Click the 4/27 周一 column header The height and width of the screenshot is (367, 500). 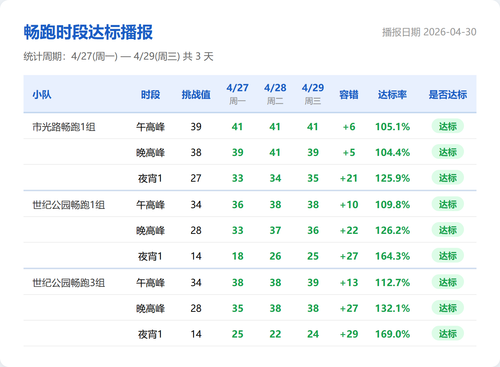point(237,94)
